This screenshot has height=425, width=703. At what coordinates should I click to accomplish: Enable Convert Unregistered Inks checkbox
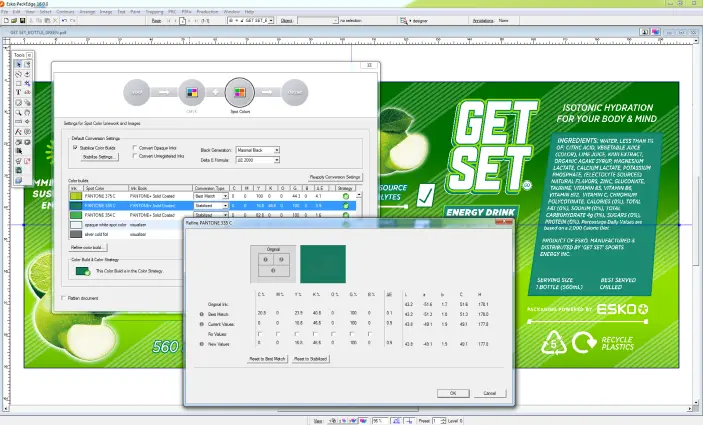pos(135,156)
